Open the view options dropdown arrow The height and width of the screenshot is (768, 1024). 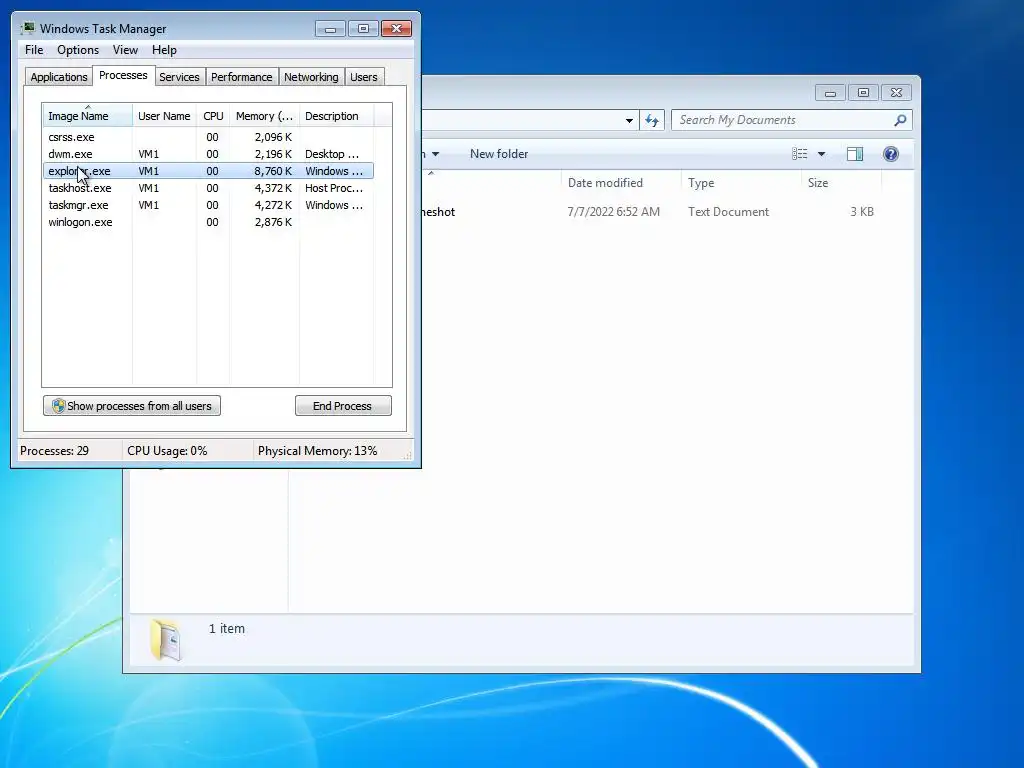point(822,154)
